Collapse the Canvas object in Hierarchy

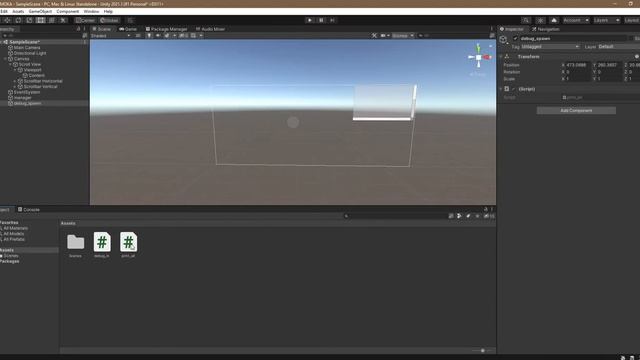[x=5, y=59]
